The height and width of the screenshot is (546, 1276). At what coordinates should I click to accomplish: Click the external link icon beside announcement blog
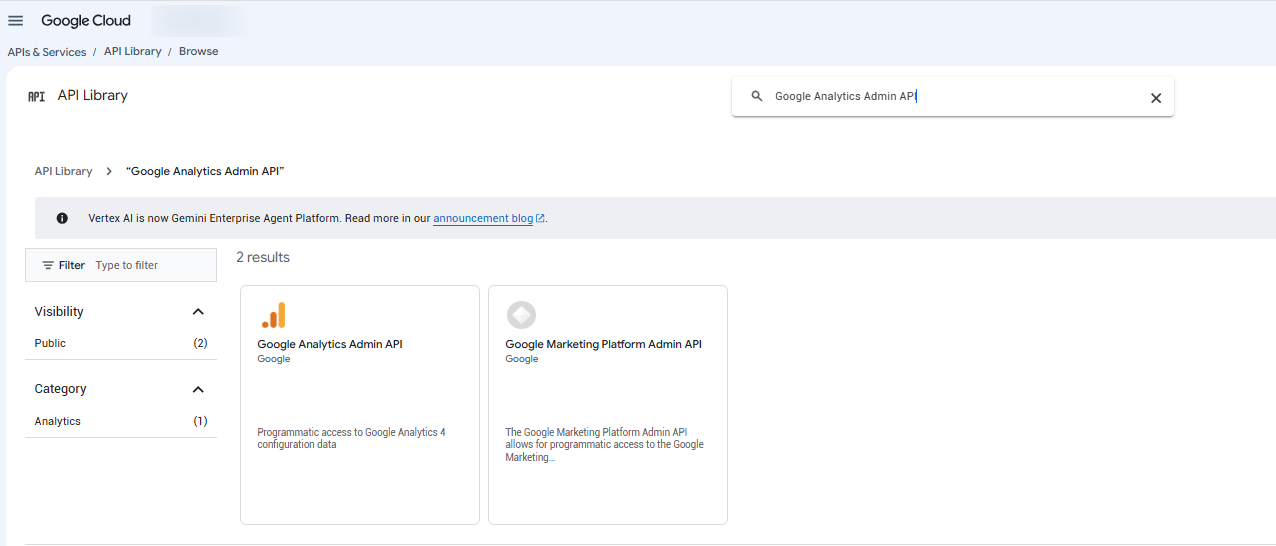tap(541, 218)
